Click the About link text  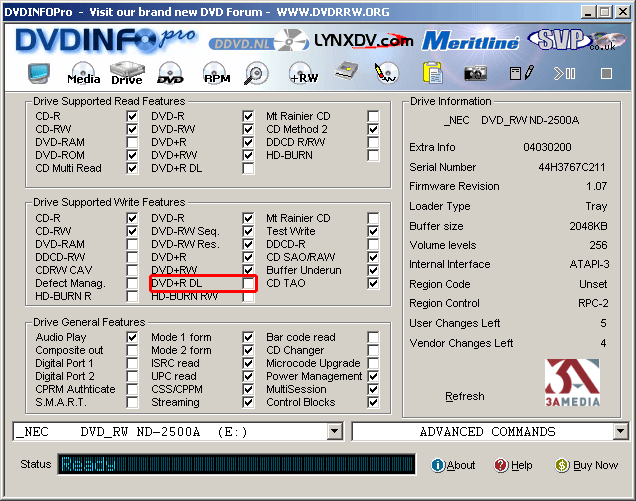461,465
